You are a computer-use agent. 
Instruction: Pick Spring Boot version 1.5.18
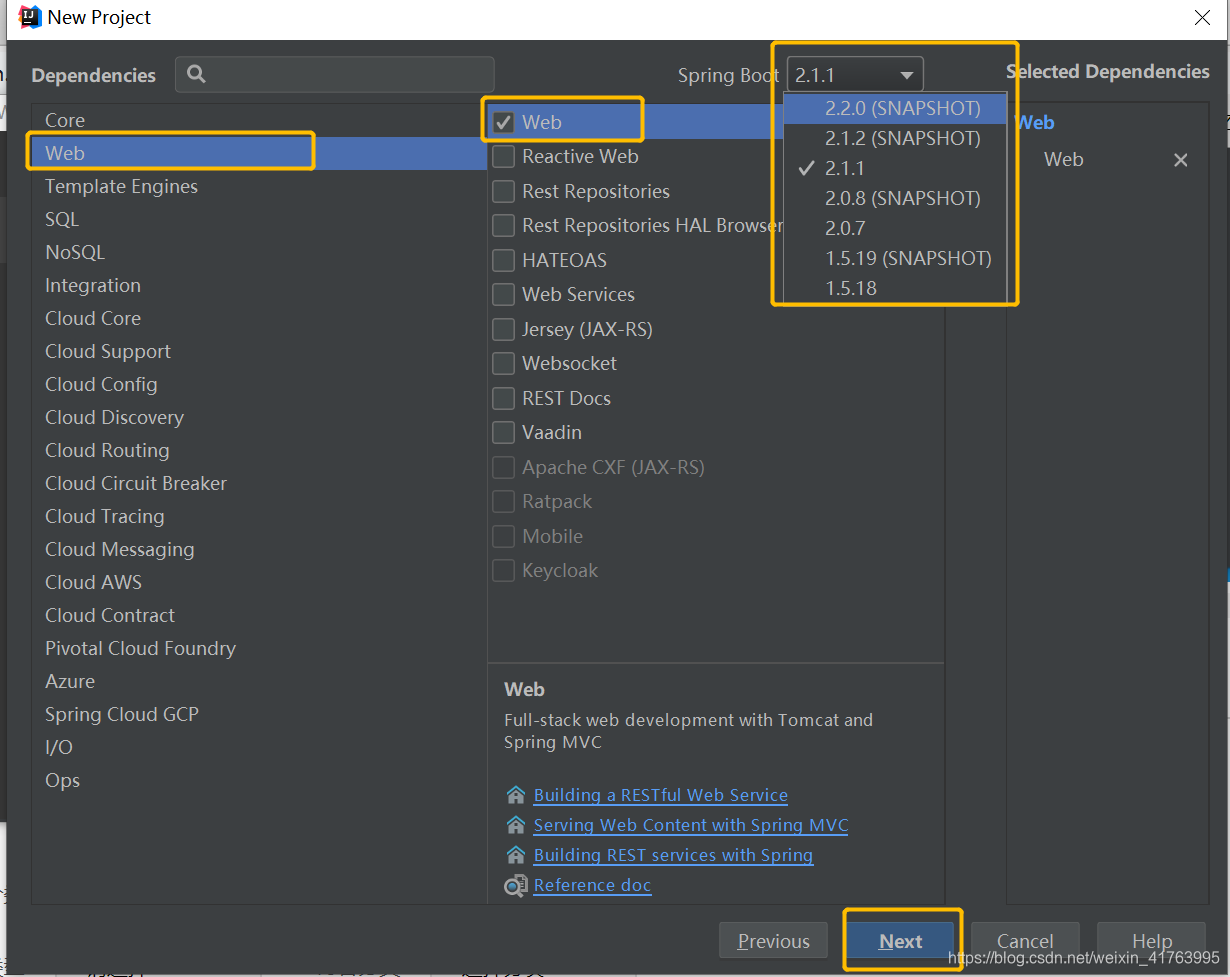[x=895, y=288]
